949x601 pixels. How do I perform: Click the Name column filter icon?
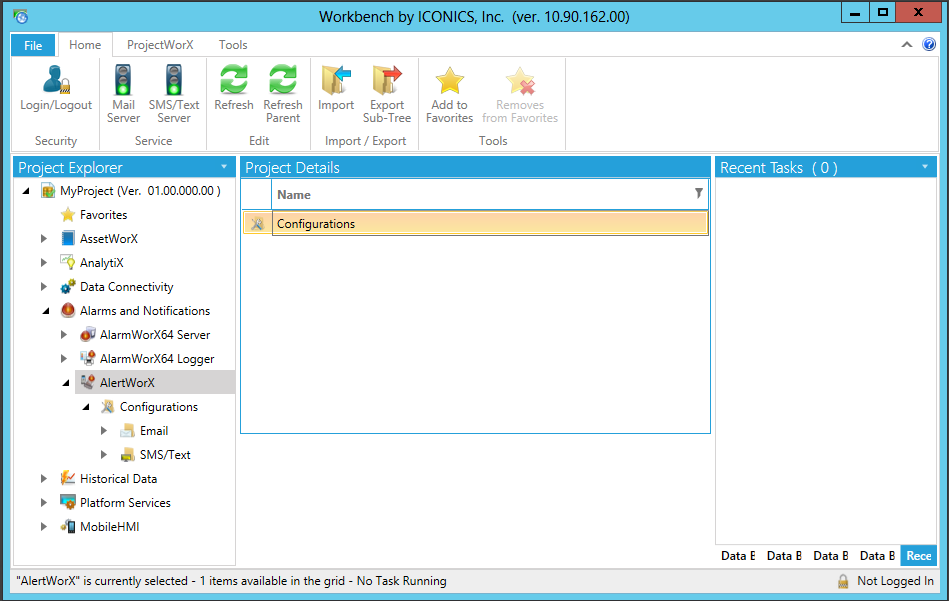[x=698, y=194]
